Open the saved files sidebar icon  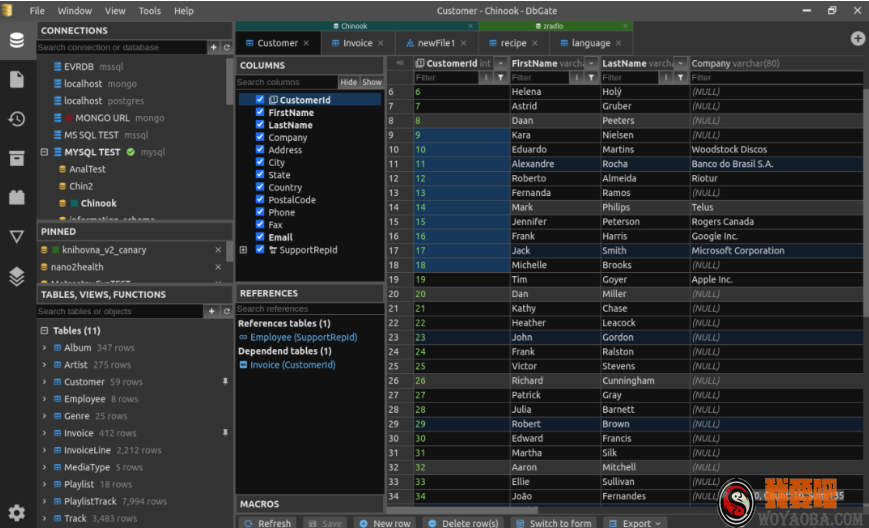[x=16, y=79]
